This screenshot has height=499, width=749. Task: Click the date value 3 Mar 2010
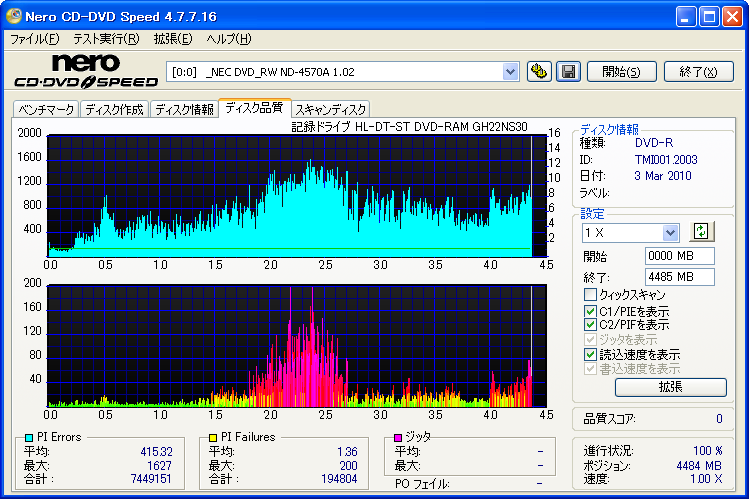663,176
